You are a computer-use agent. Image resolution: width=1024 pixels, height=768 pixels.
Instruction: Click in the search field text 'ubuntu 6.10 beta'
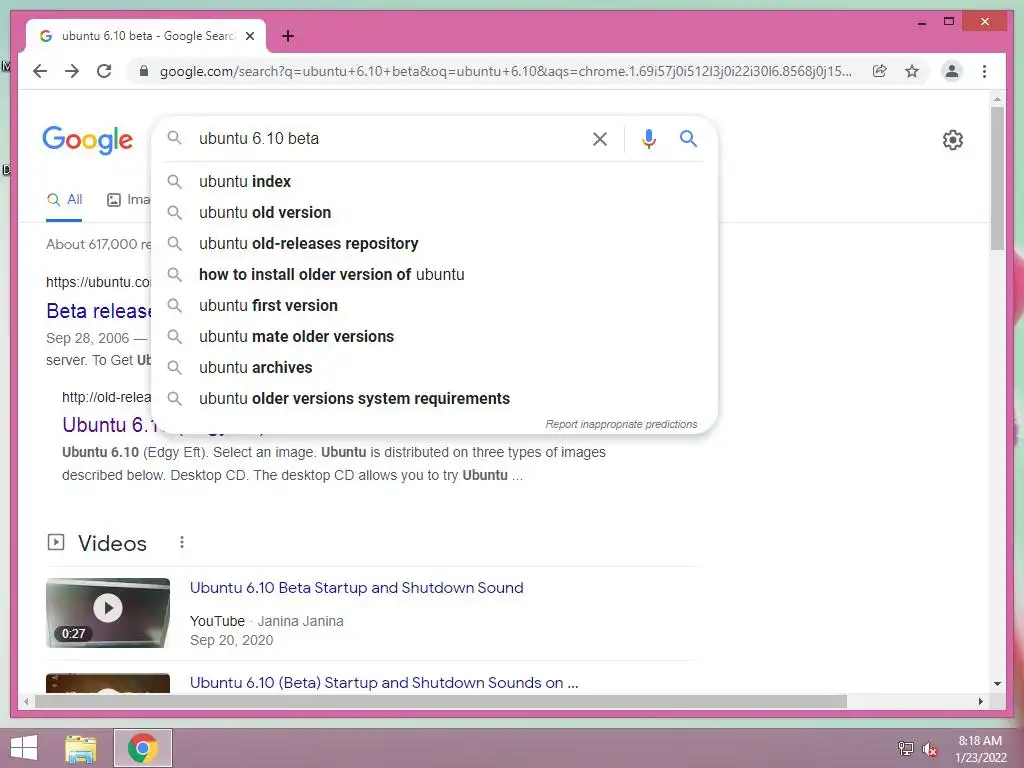pyautogui.click(x=259, y=138)
